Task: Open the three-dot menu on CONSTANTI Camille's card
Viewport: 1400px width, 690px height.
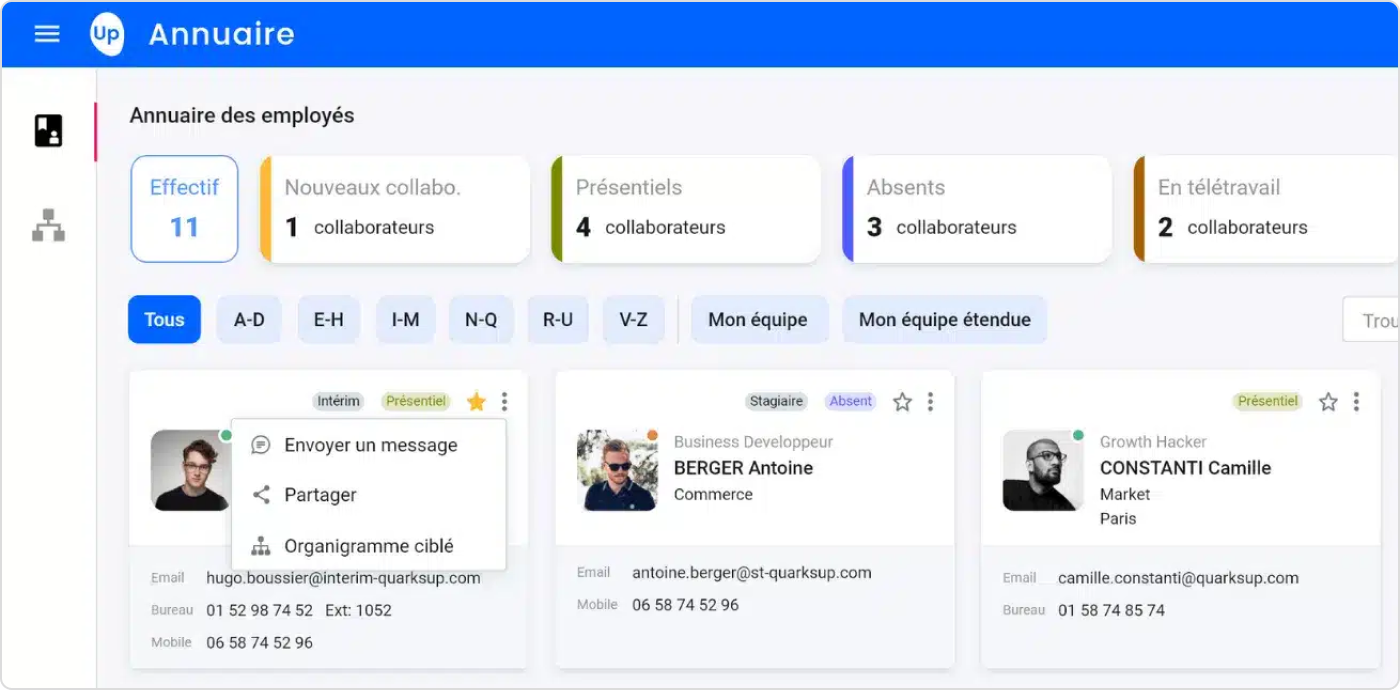Action: (1356, 401)
